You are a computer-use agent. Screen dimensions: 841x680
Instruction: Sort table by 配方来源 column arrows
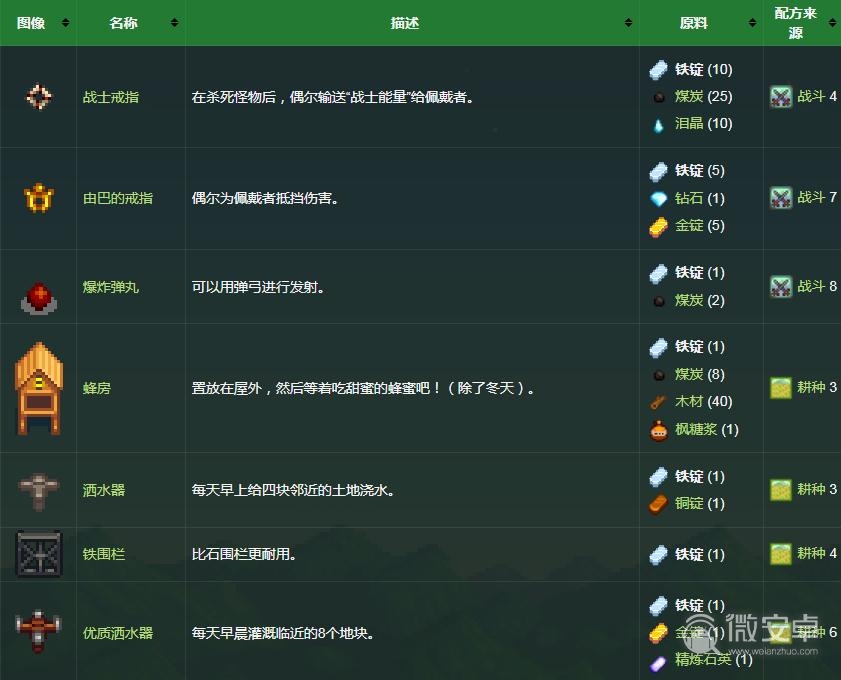[832, 23]
